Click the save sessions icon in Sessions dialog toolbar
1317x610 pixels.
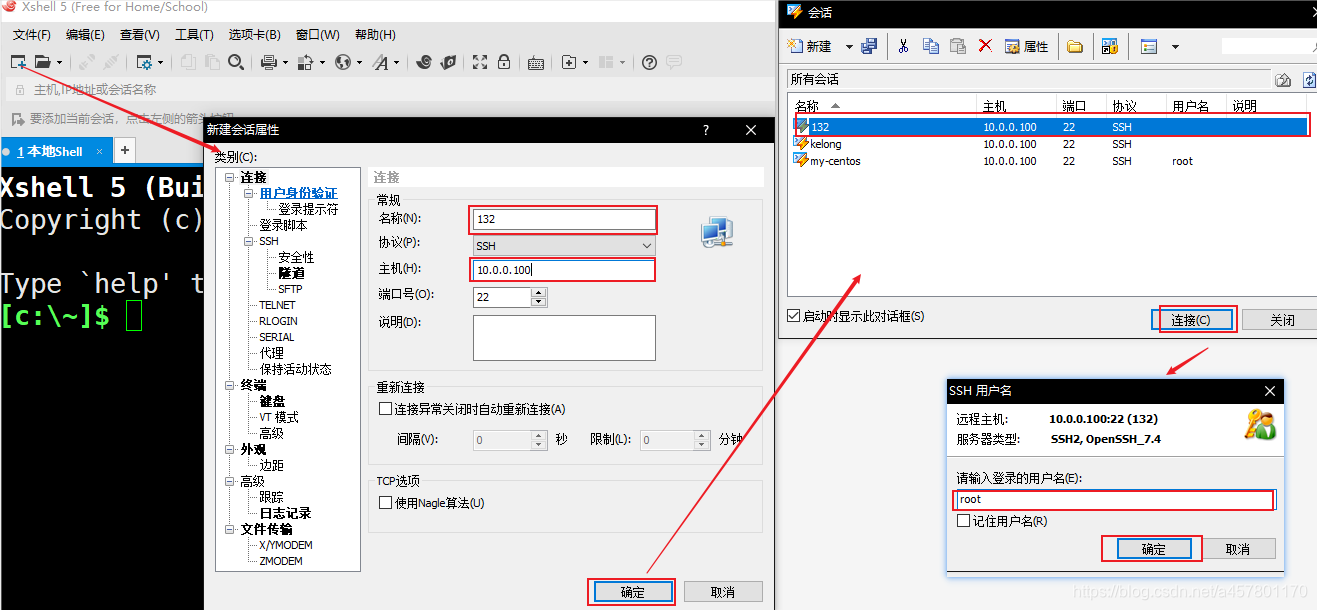pyautogui.click(x=869, y=46)
